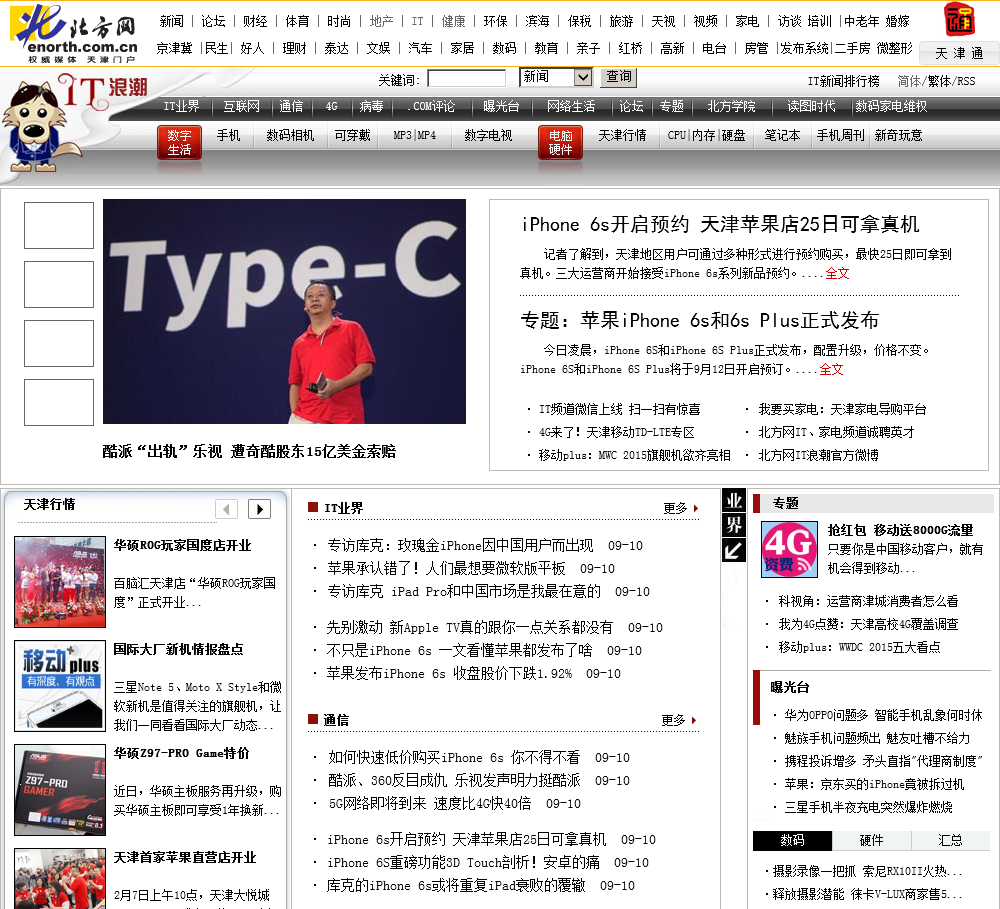Viewport: 1000px width, 909px height.
Task: Click the large Type-C featured image
Action: tap(284, 311)
